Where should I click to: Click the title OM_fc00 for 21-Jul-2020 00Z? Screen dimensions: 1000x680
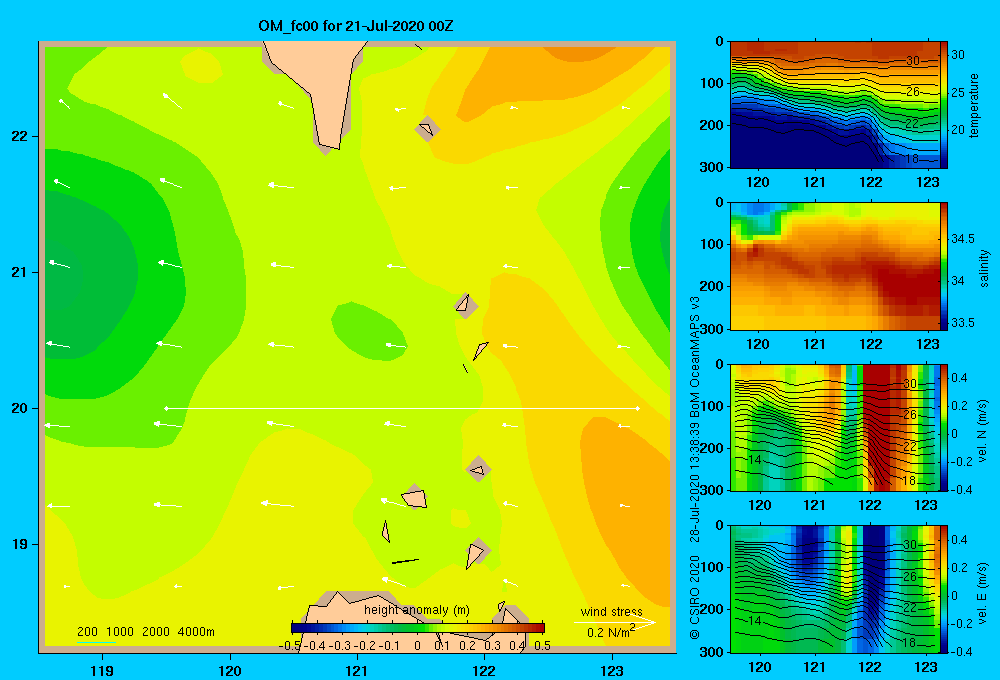(x=356, y=26)
